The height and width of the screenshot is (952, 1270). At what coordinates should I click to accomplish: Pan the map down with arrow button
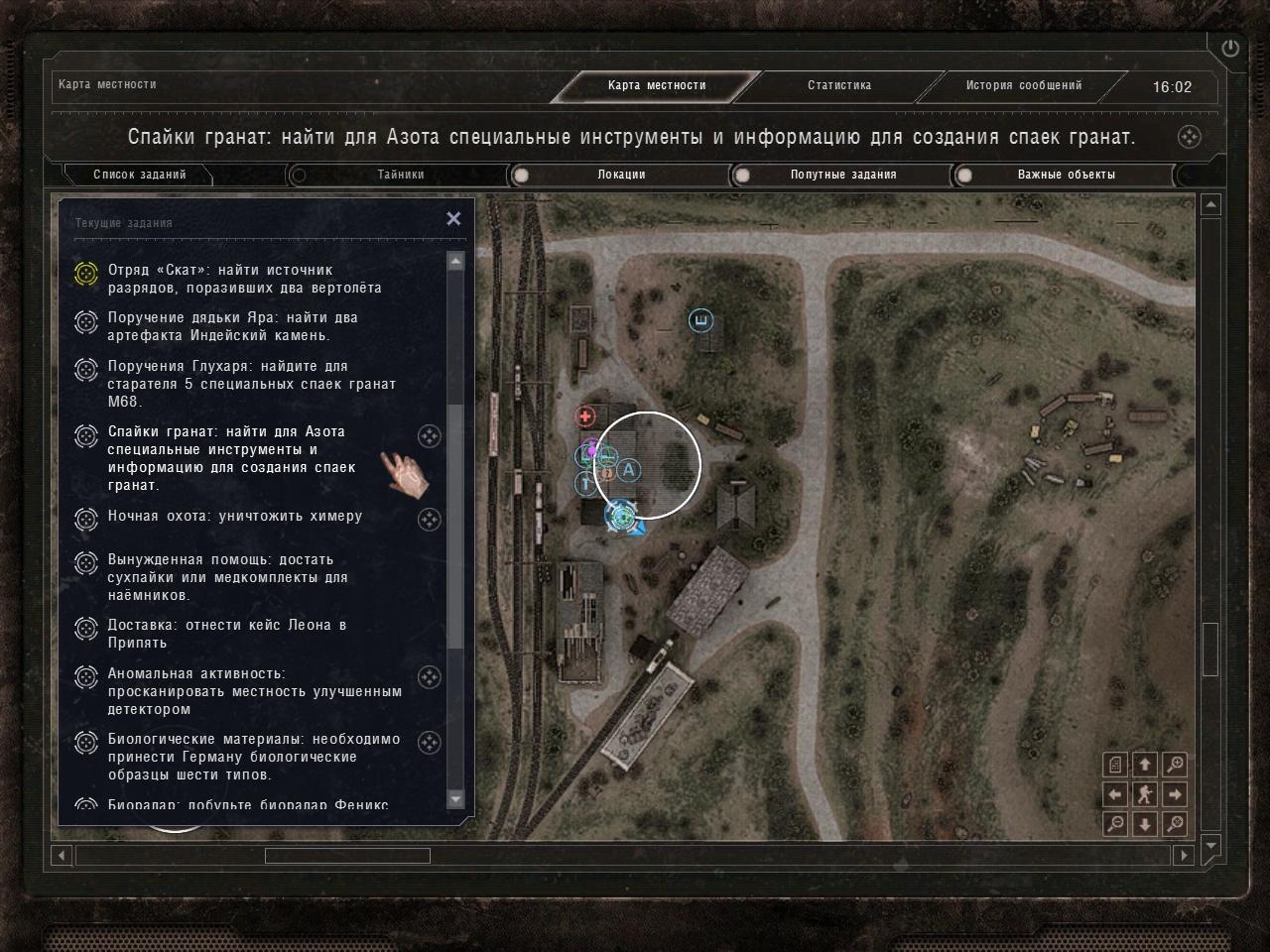[x=1145, y=824]
